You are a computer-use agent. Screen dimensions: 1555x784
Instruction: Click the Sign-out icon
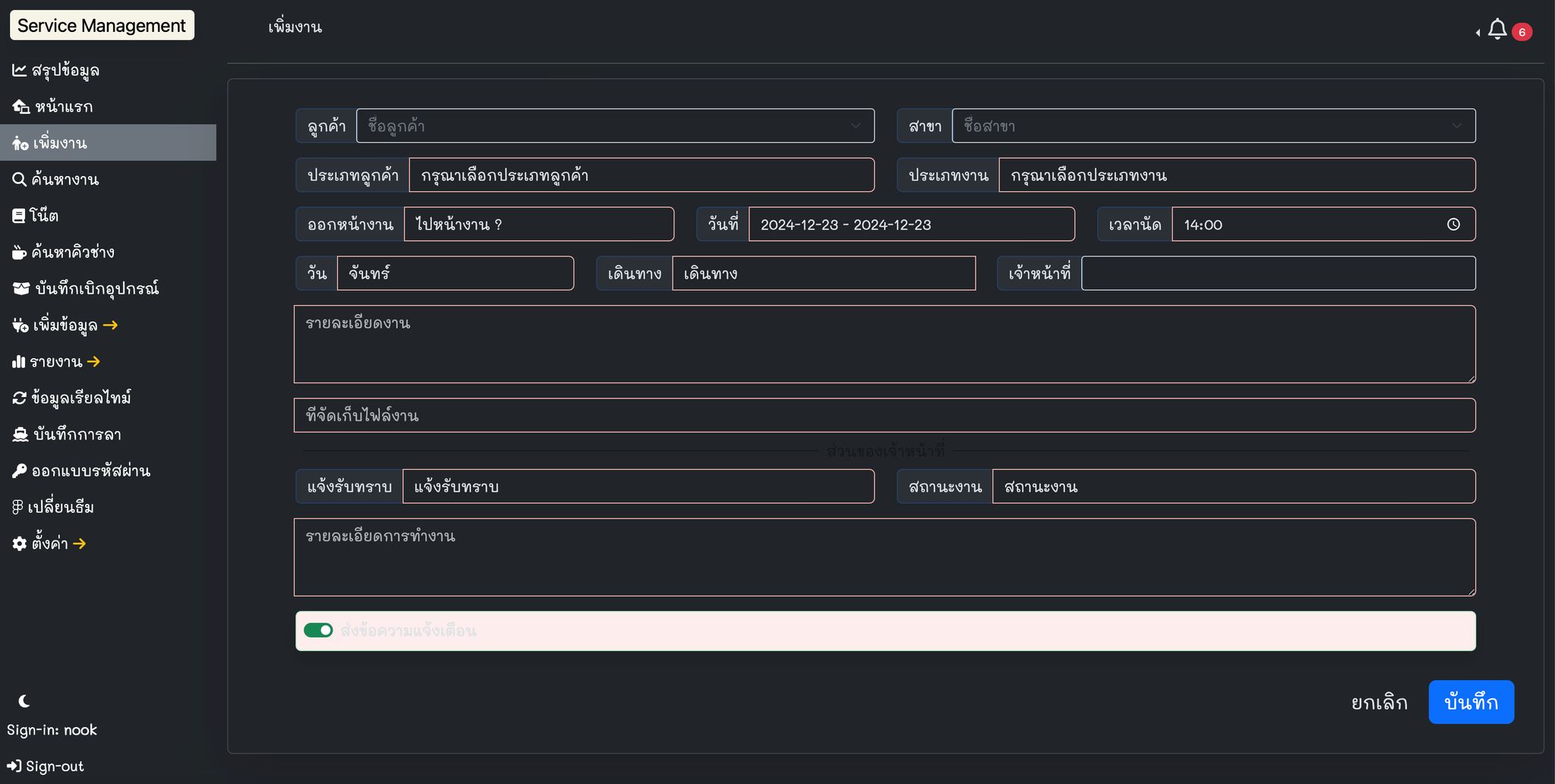tap(14, 766)
